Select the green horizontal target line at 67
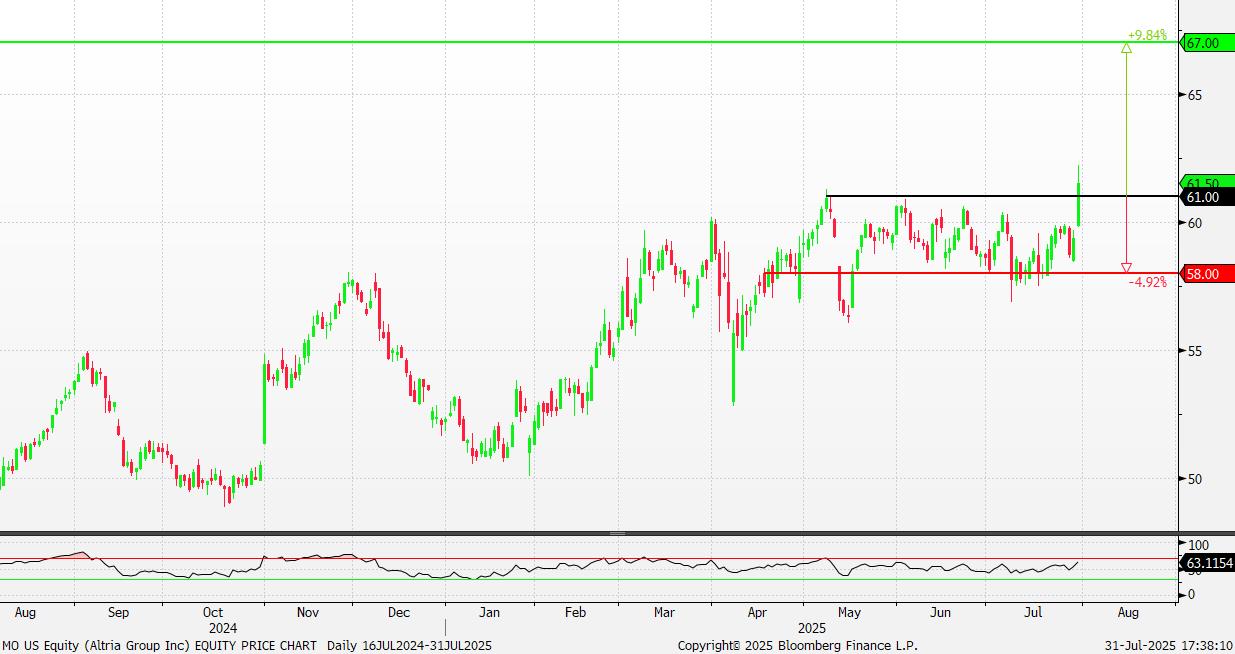Screen dimensions: 1235x654 point(590,42)
